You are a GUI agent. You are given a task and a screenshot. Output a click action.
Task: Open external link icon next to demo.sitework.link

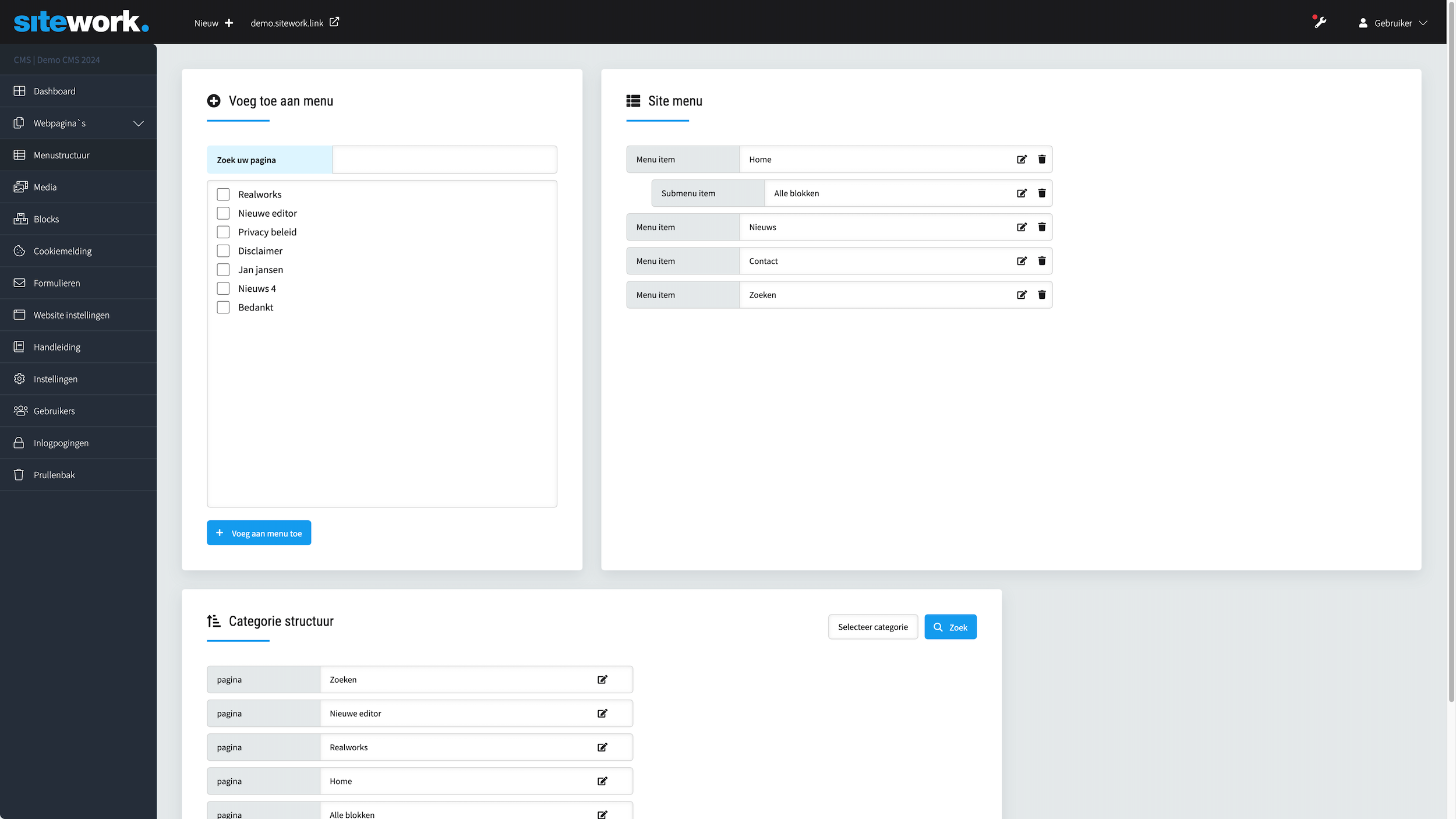[334, 22]
